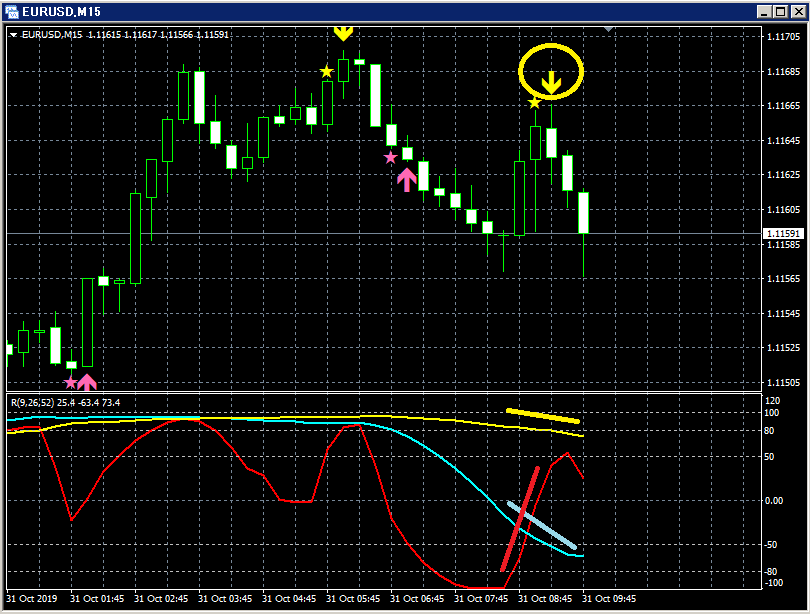Click the 31 Oct 01:45 time label

[97, 599]
